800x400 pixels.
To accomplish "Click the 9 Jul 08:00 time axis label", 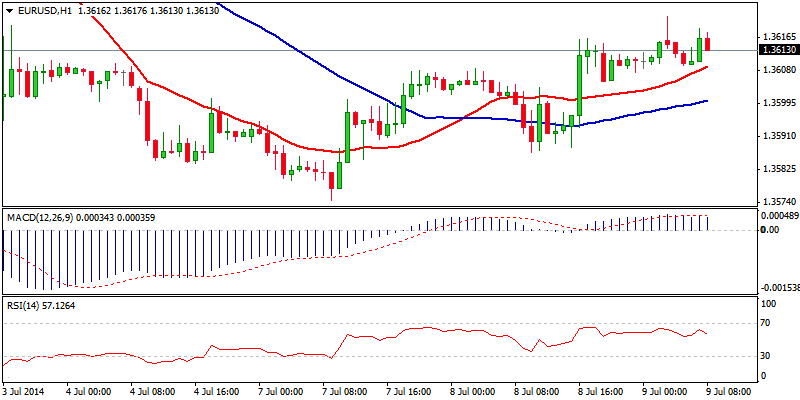I will pos(727,392).
